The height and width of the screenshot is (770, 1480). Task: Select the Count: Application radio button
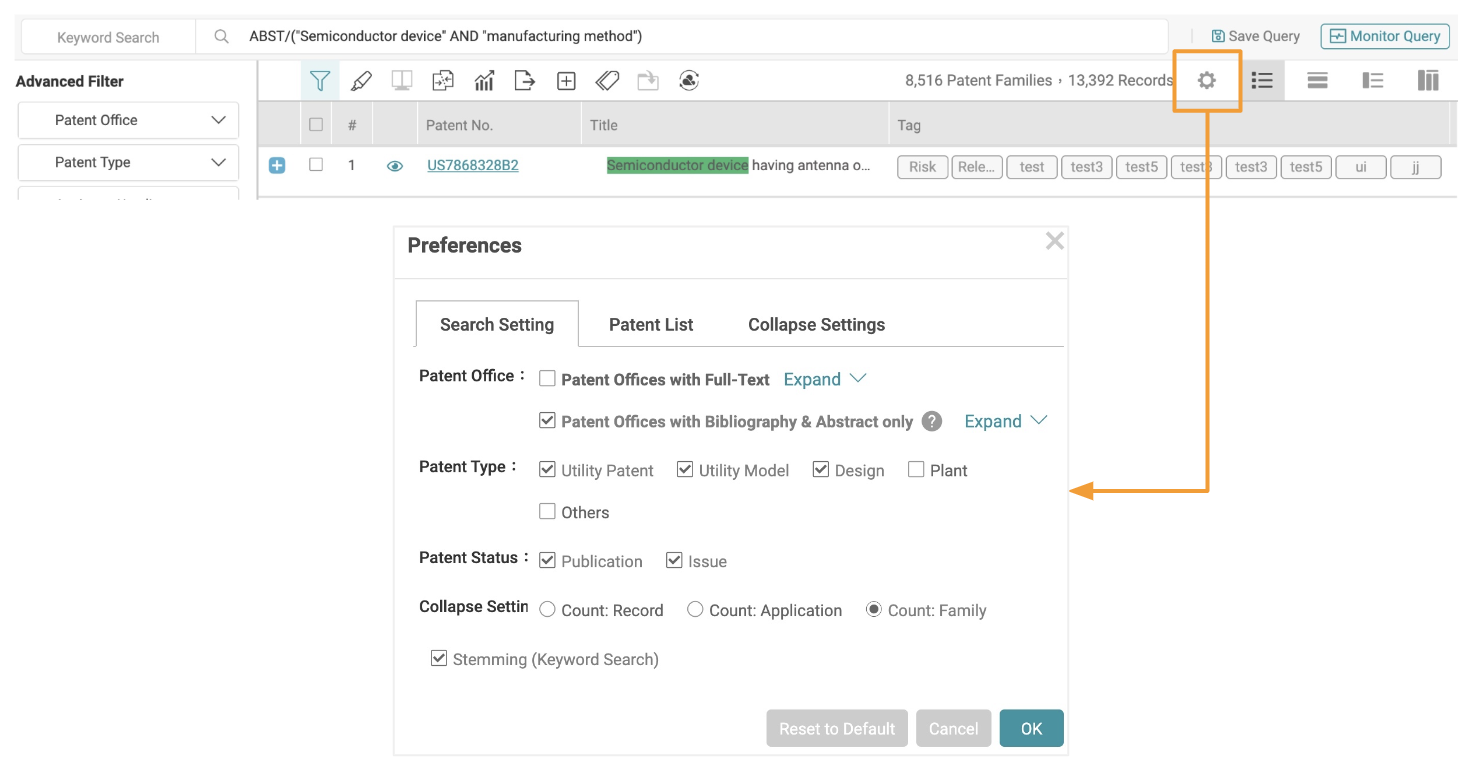click(x=695, y=609)
